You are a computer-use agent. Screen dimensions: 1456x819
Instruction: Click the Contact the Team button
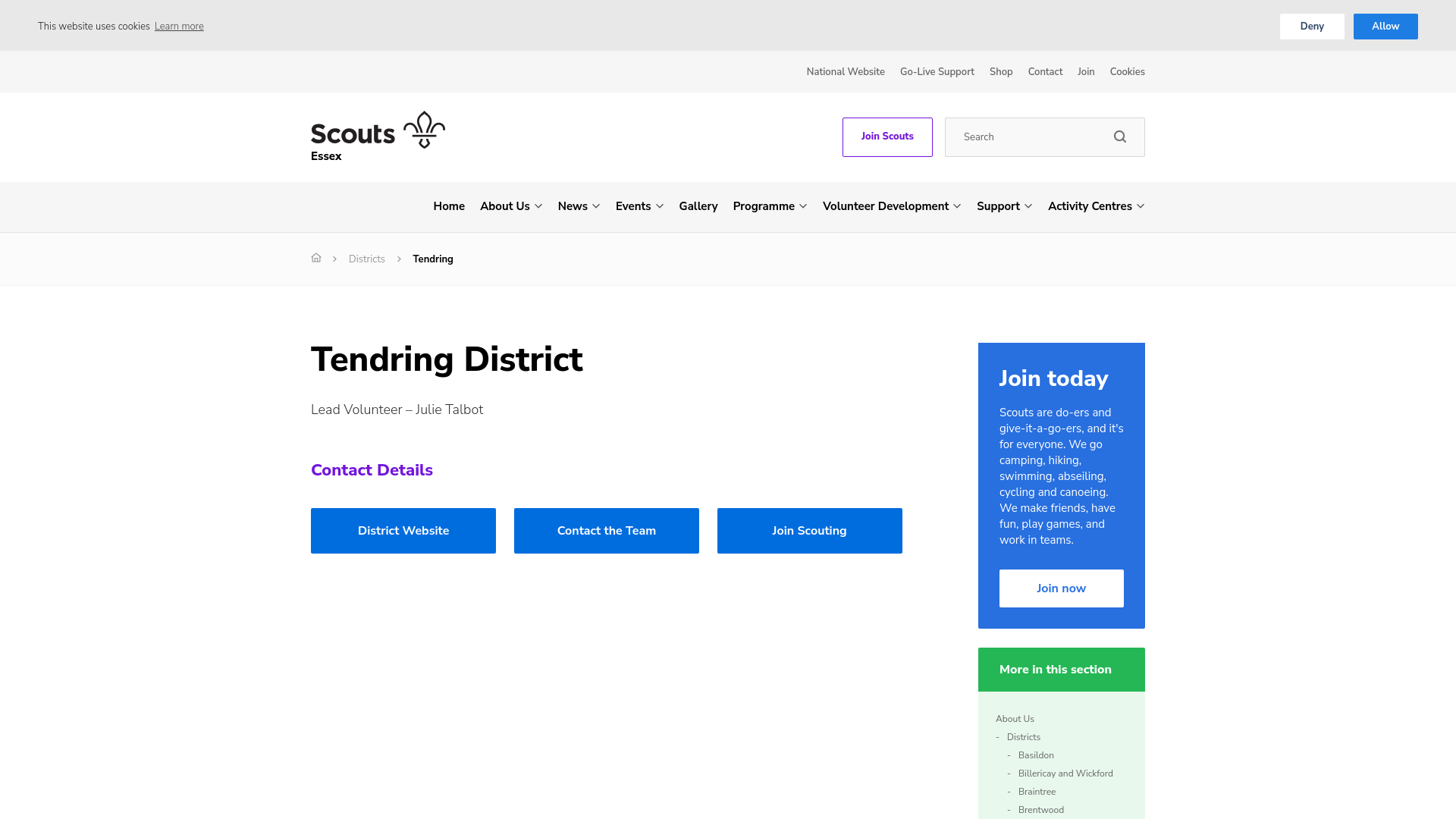click(x=607, y=531)
